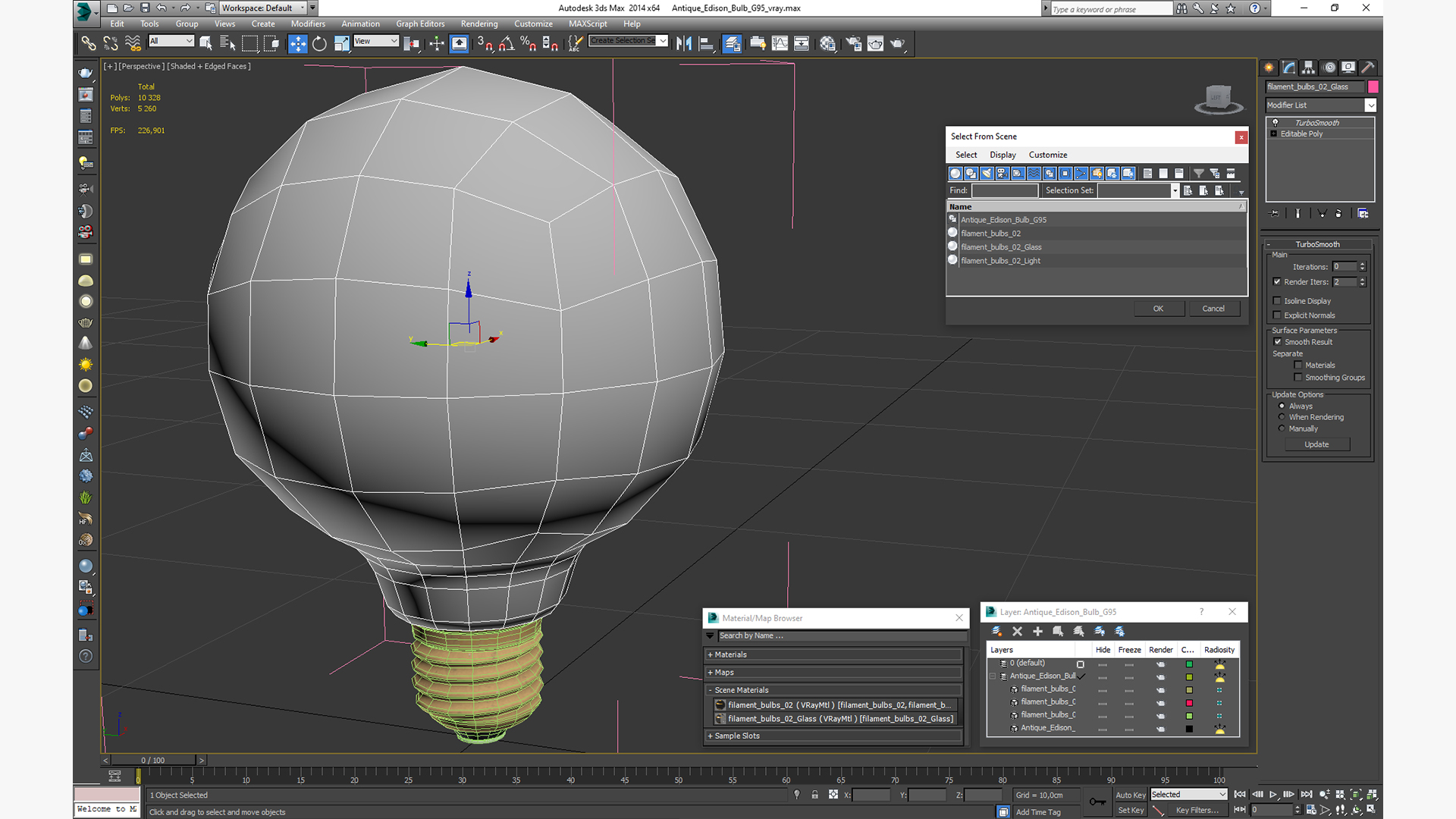The height and width of the screenshot is (819, 1456).
Task: Open the Key Filters button
Action: click(1196, 810)
